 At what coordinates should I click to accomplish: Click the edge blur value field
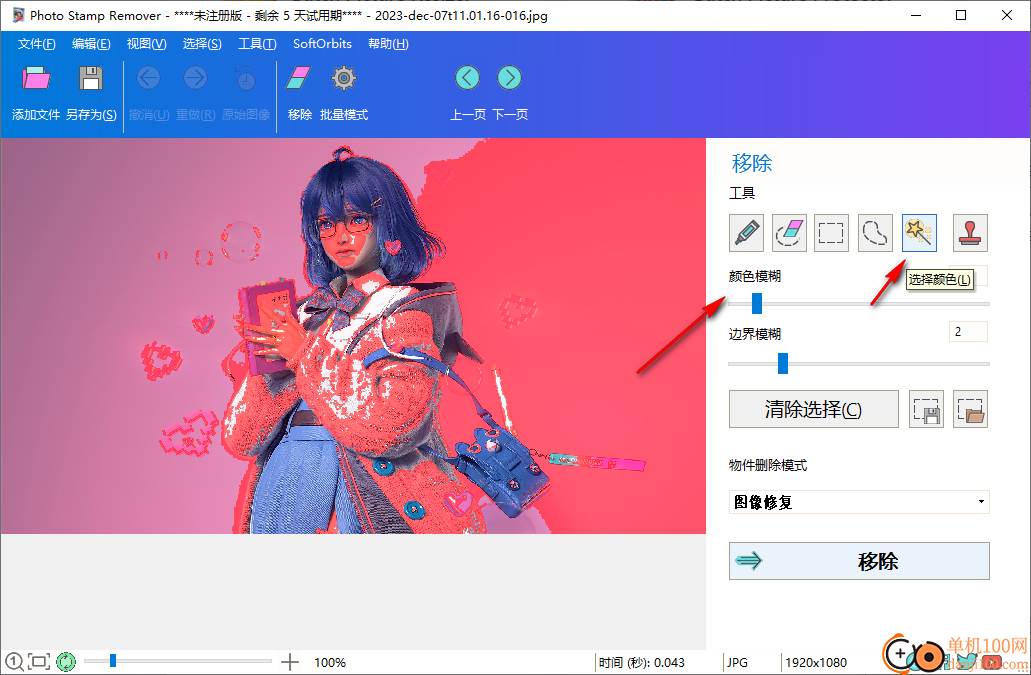968,332
